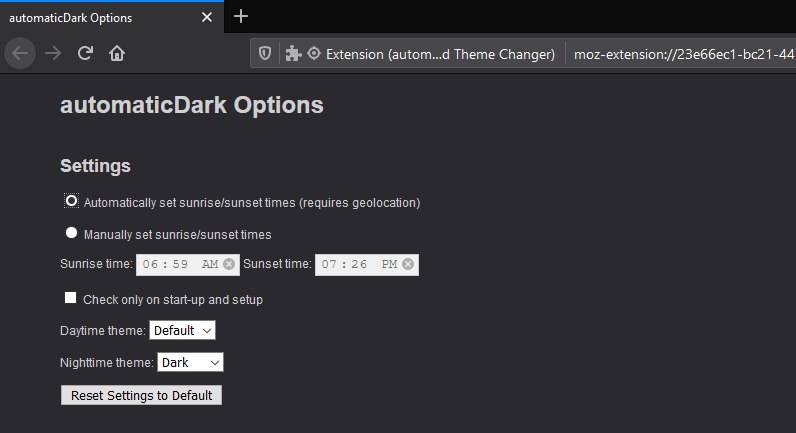Close the automaticDark Options tab
Screen dimensions: 796x433
click(207, 17)
